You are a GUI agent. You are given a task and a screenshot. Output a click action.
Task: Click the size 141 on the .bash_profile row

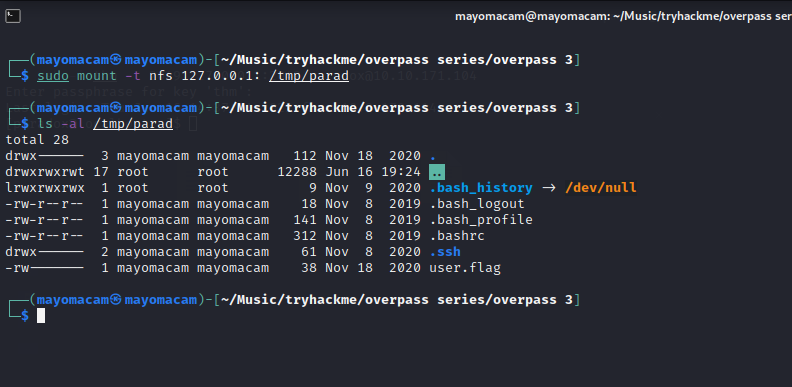click(x=305, y=220)
